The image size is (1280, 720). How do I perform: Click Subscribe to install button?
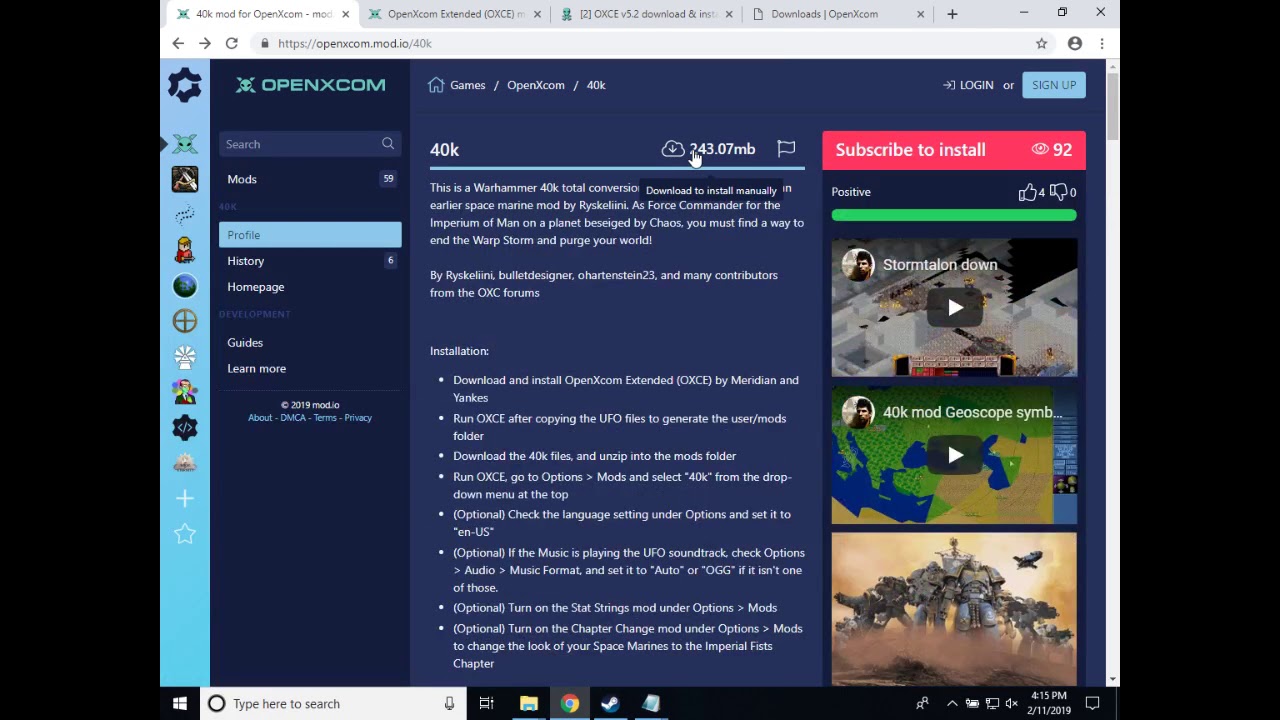pyautogui.click(x=953, y=150)
